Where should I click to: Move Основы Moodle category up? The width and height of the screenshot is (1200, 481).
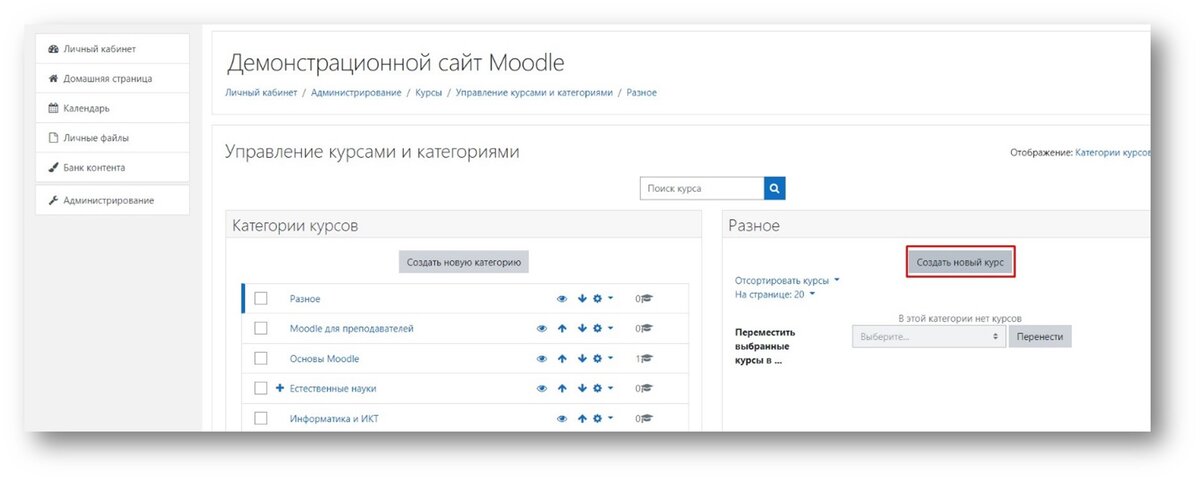click(x=562, y=358)
